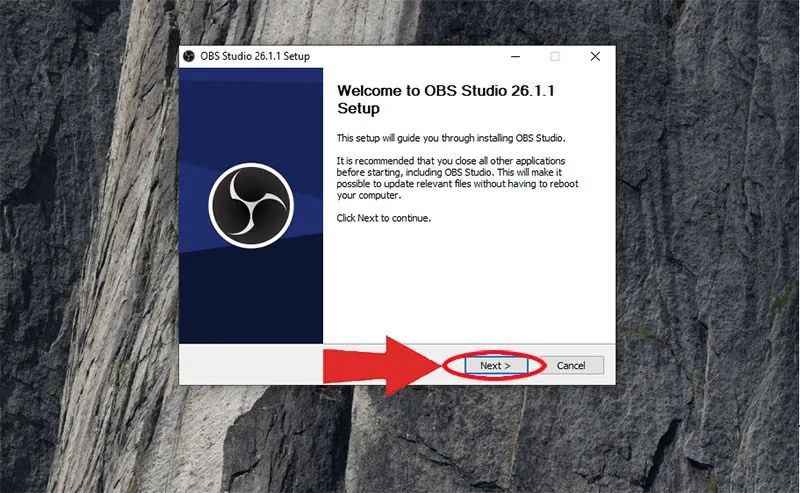The height and width of the screenshot is (493, 800).
Task: Click the large OBS Studio logo
Action: (250, 205)
